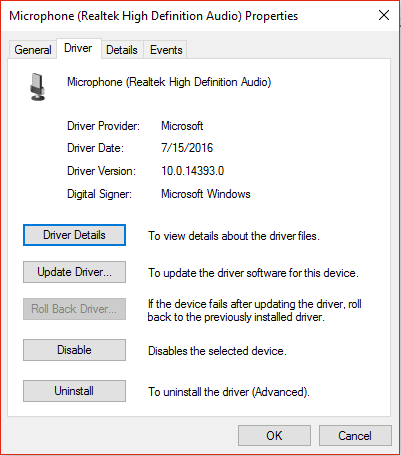Click the dialog title bar text
Image resolution: width=401 pixels, height=456 pixels.
[154, 16]
